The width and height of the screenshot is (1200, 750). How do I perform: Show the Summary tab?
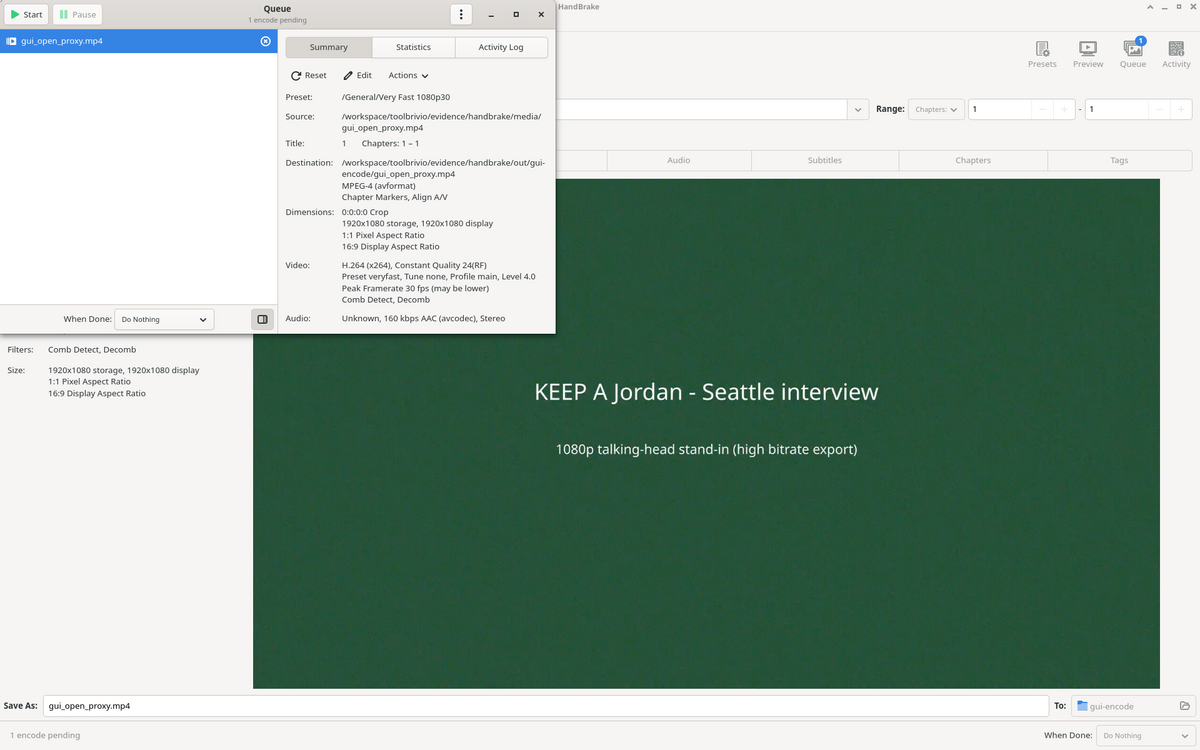329,47
